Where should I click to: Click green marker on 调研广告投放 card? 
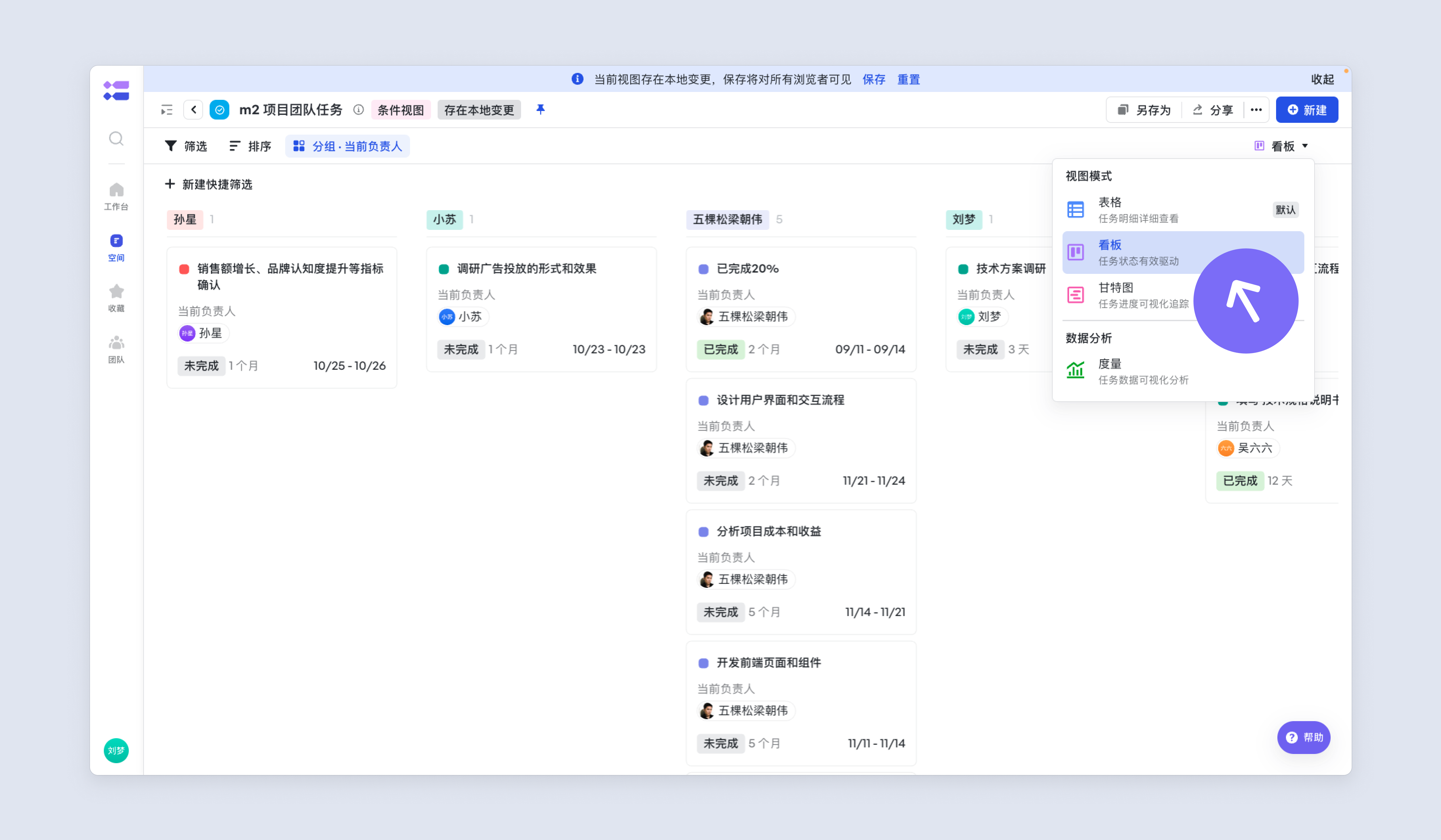click(x=444, y=269)
